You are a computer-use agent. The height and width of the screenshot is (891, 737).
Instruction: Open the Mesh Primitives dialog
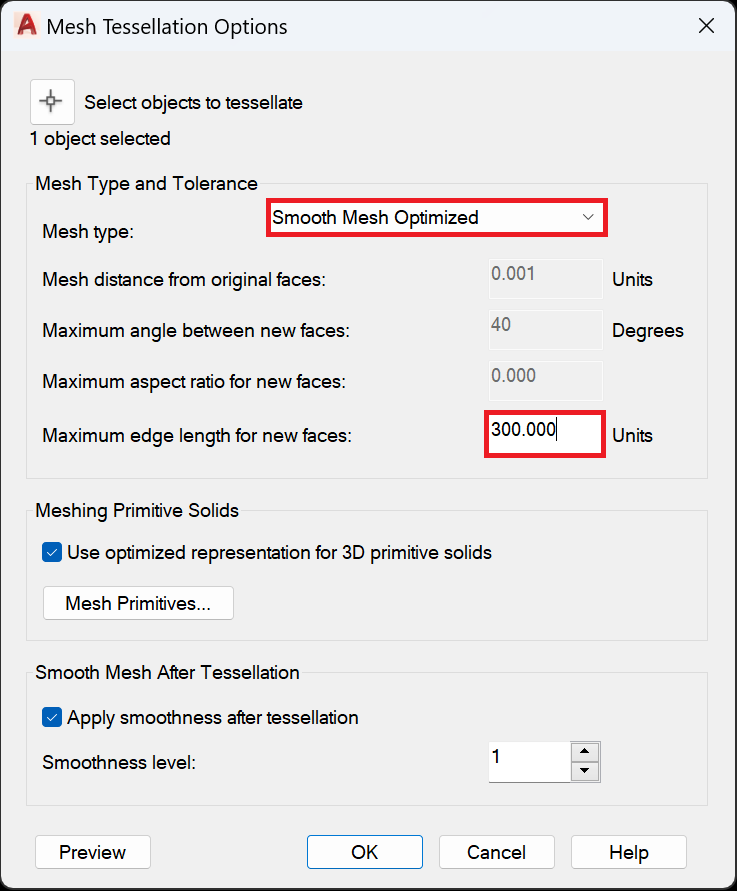click(x=137, y=603)
